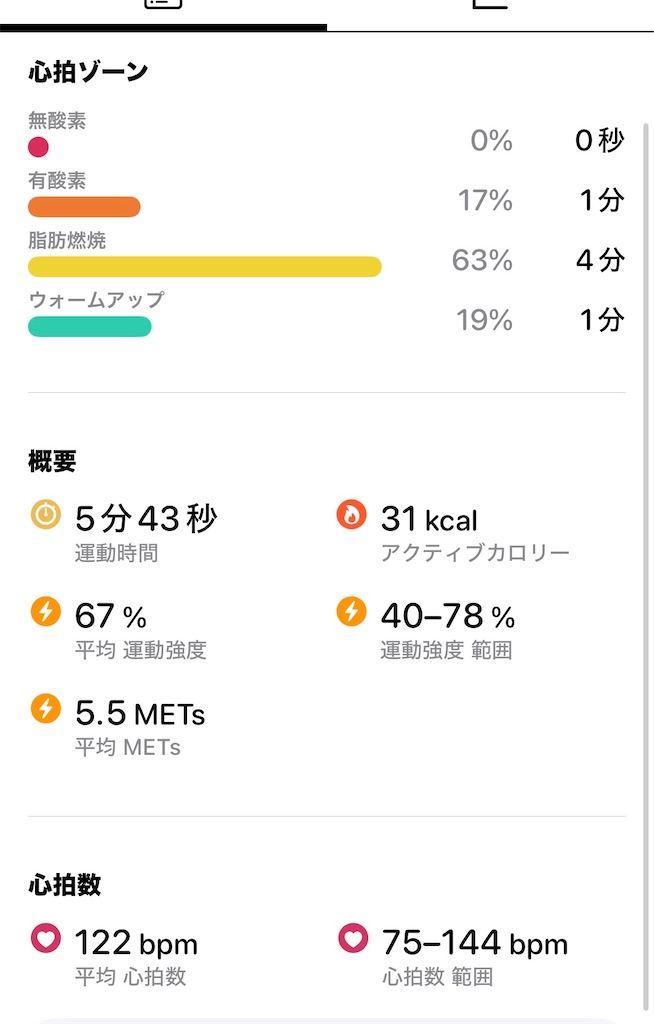This screenshot has height=1024, width=654.
Task: Switch to the left active tab at top
Action: click(x=163, y=13)
